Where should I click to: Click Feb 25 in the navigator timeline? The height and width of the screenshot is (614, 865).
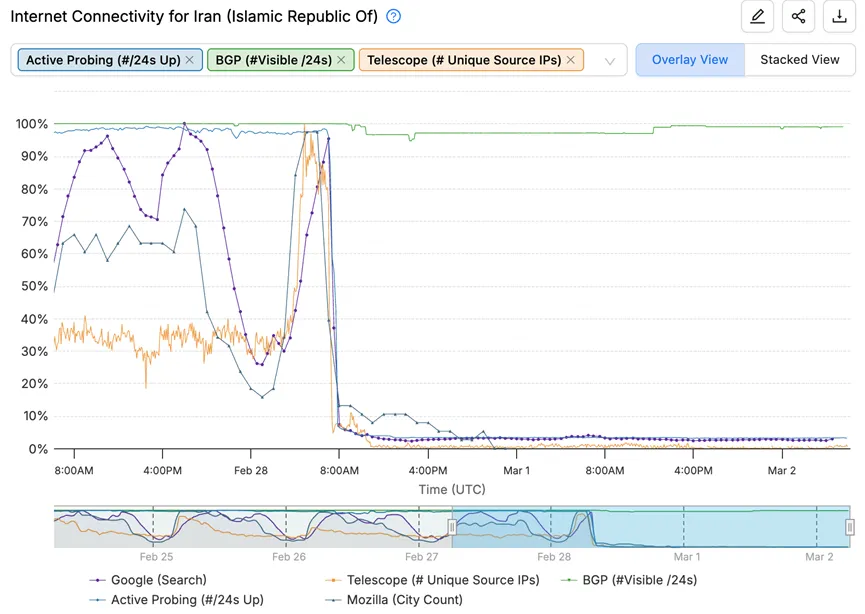156,556
